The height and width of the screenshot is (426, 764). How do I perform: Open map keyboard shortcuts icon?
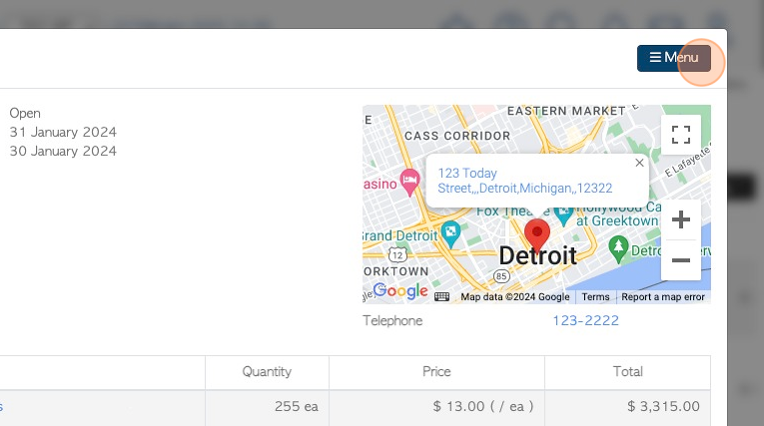(x=441, y=297)
